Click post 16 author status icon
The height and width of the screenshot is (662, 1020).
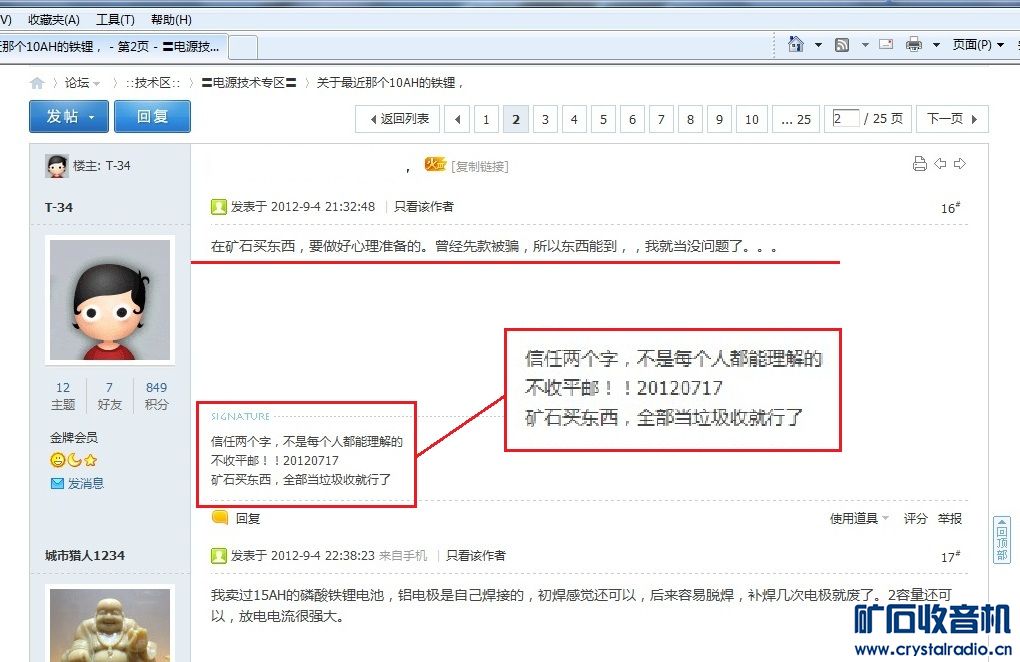point(219,207)
